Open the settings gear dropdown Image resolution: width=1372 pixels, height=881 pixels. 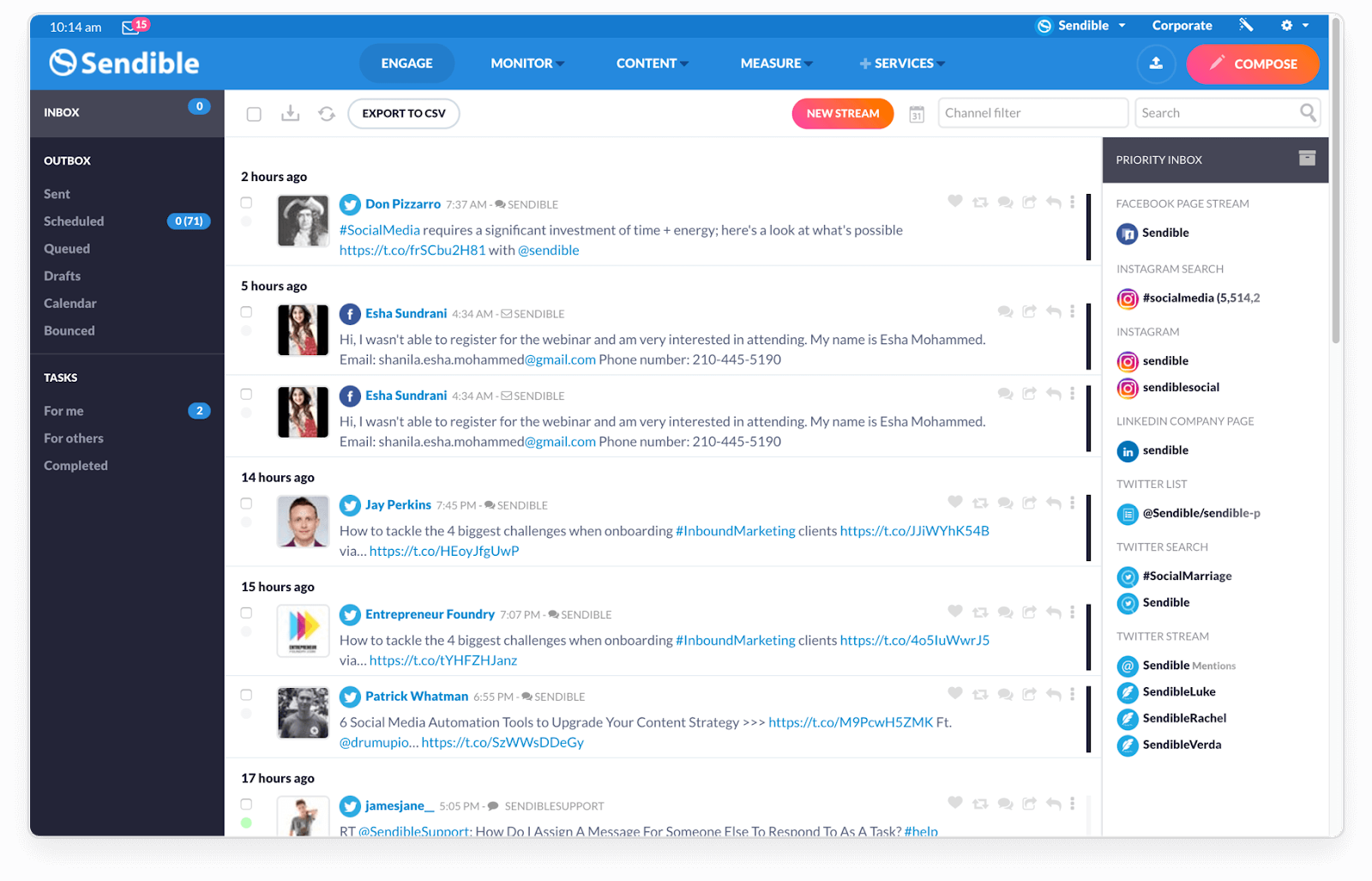[x=1295, y=26]
